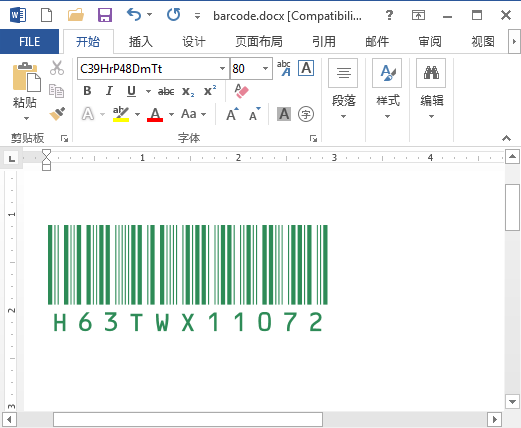
Task: Show more ribbon tabs arrow
Action: click(514, 42)
